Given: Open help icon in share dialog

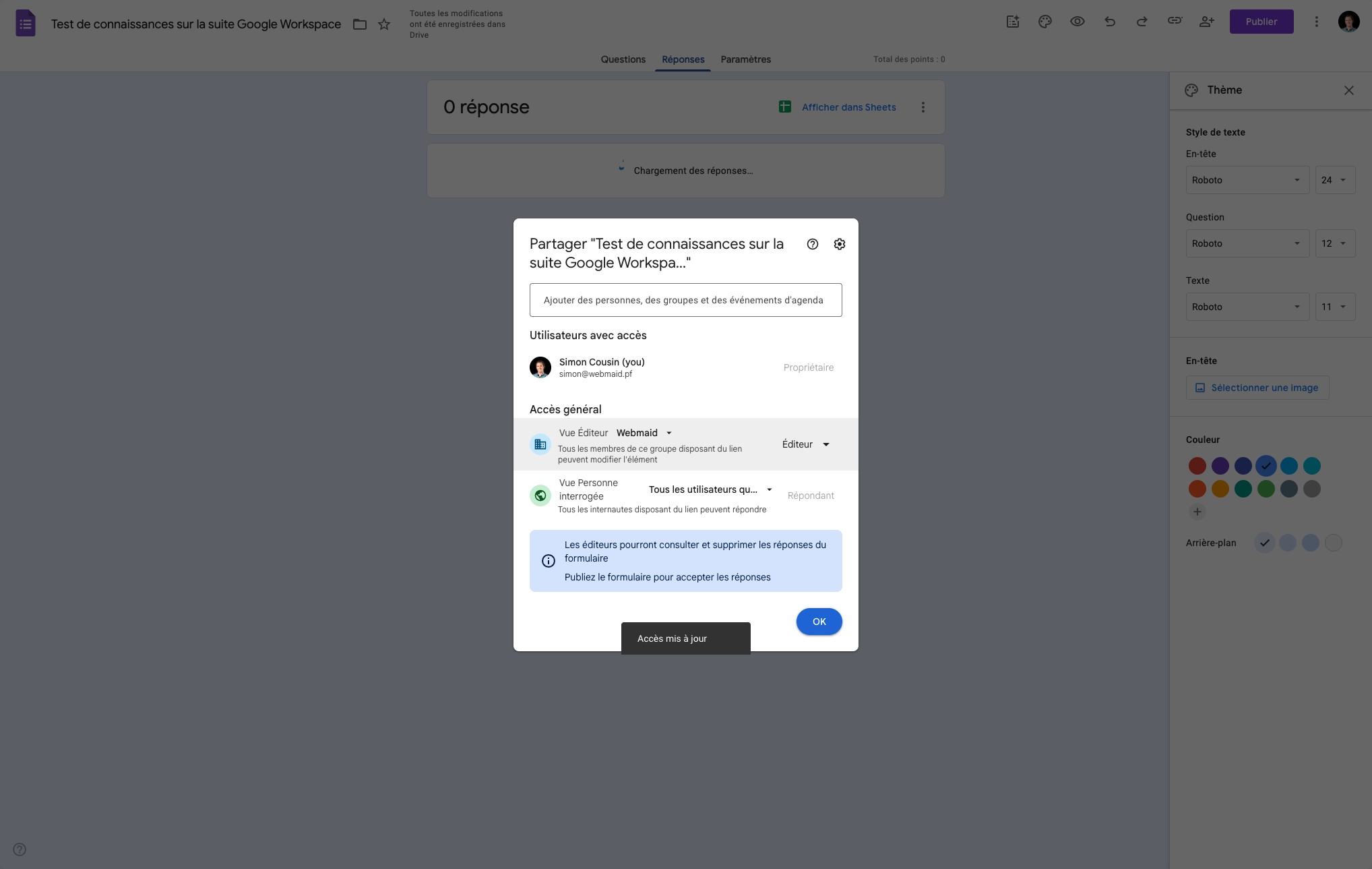Looking at the screenshot, I should coord(813,244).
